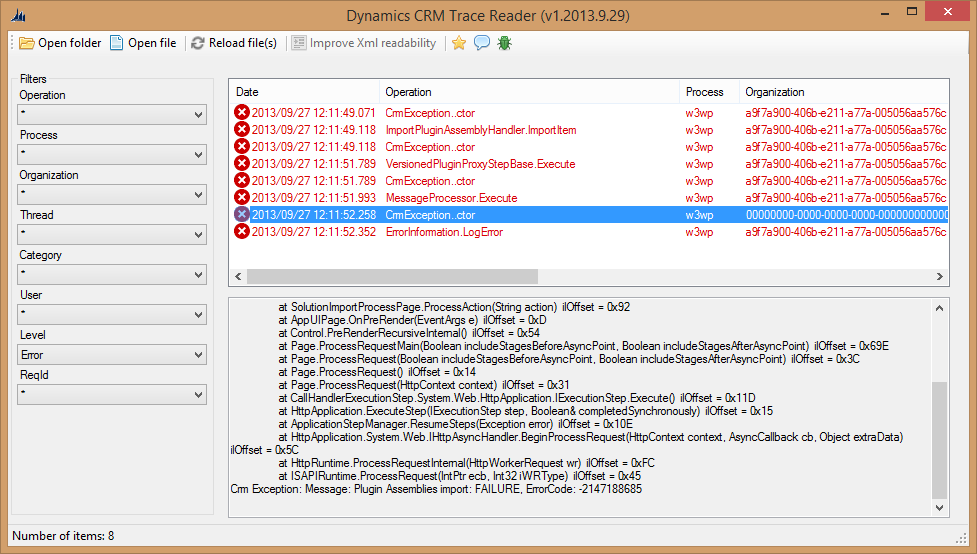The width and height of the screenshot is (977, 554).
Task: Open the User filter dropdown
Action: point(112,314)
